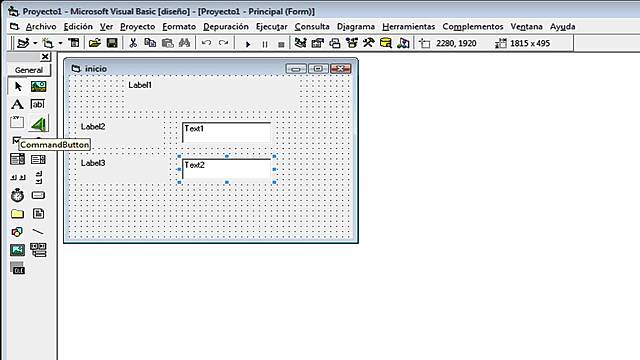
Task: Toggle the Toolbox hammer-and-wrench icon
Action: tap(369, 43)
